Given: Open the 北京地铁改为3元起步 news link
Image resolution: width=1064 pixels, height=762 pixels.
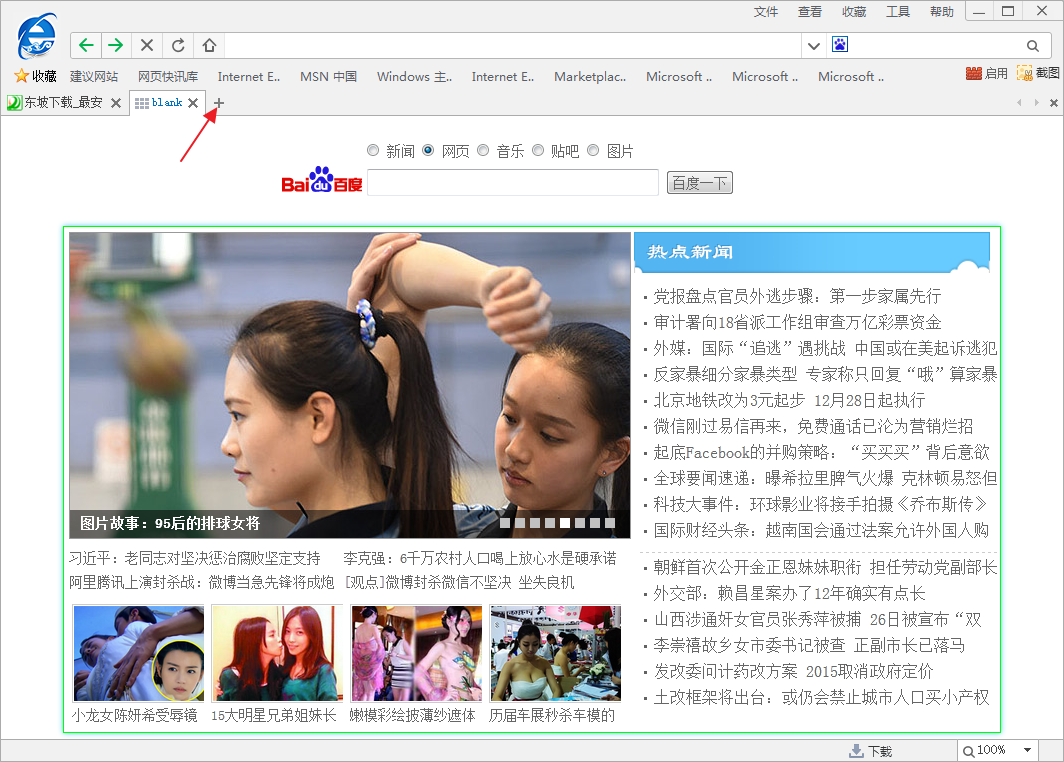Looking at the screenshot, I should [789, 400].
